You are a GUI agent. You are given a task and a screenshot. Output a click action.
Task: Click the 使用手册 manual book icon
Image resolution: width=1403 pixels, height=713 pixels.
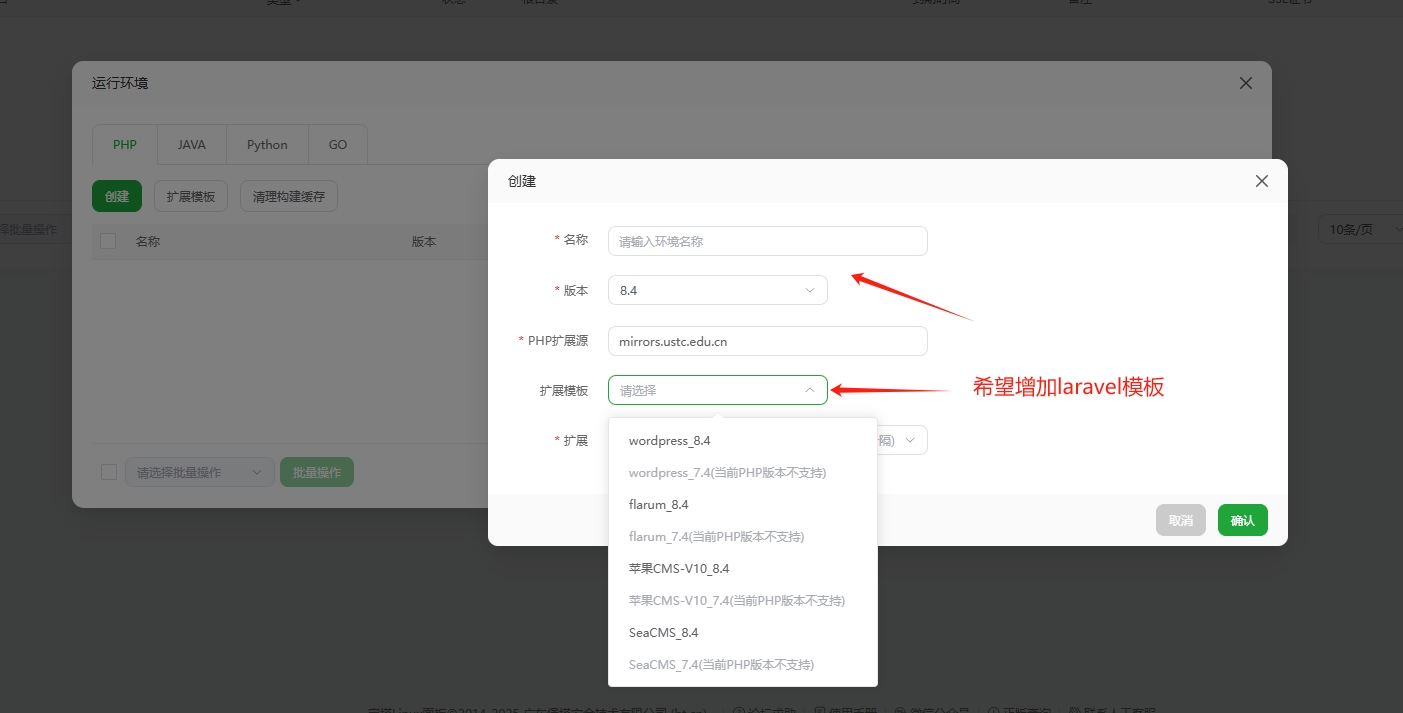[820, 708]
